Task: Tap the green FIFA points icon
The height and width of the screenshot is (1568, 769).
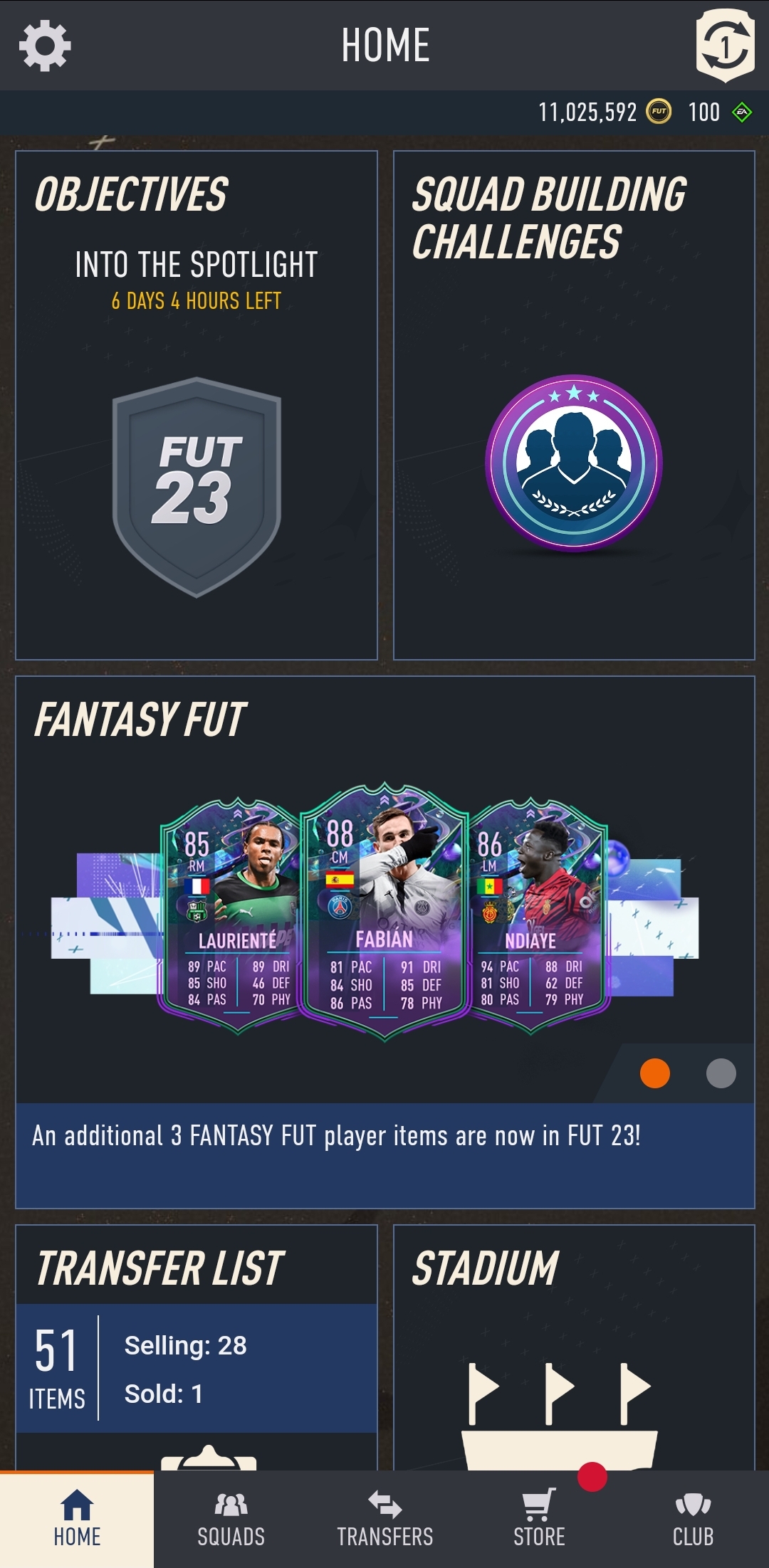Action: [742, 112]
